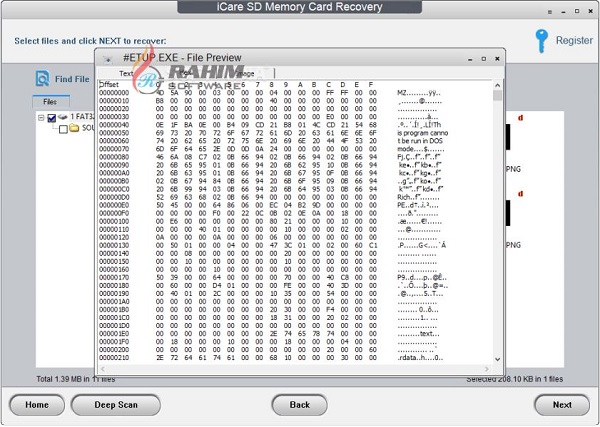600x427 pixels.
Task: Click the lower PNG label in main window
Action: tap(513, 245)
